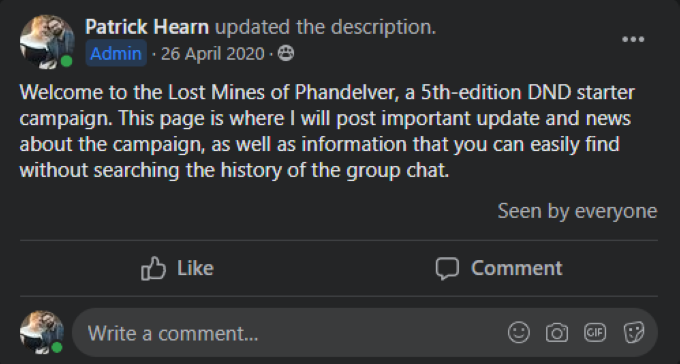This screenshot has height=364, width=680.
Task: Open Seen by everyone viewer list
Action: pyautogui.click(x=577, y=211)
